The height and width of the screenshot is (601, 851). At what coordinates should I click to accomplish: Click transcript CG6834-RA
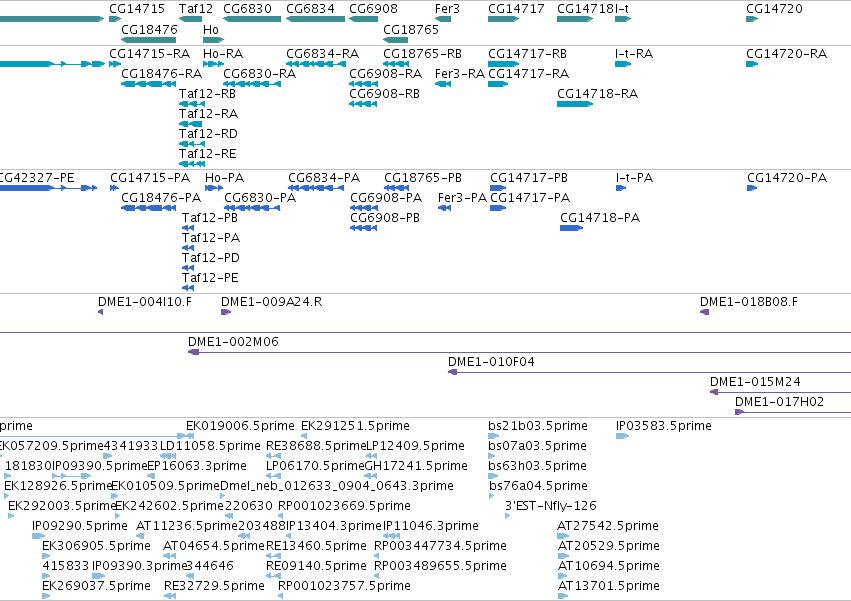[322, 54]
